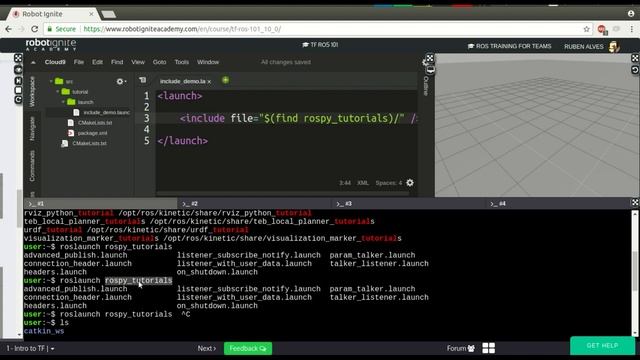Expand the terminal panel to fullscreen
The height and width of the screenshot is (360, 640).
635,202
